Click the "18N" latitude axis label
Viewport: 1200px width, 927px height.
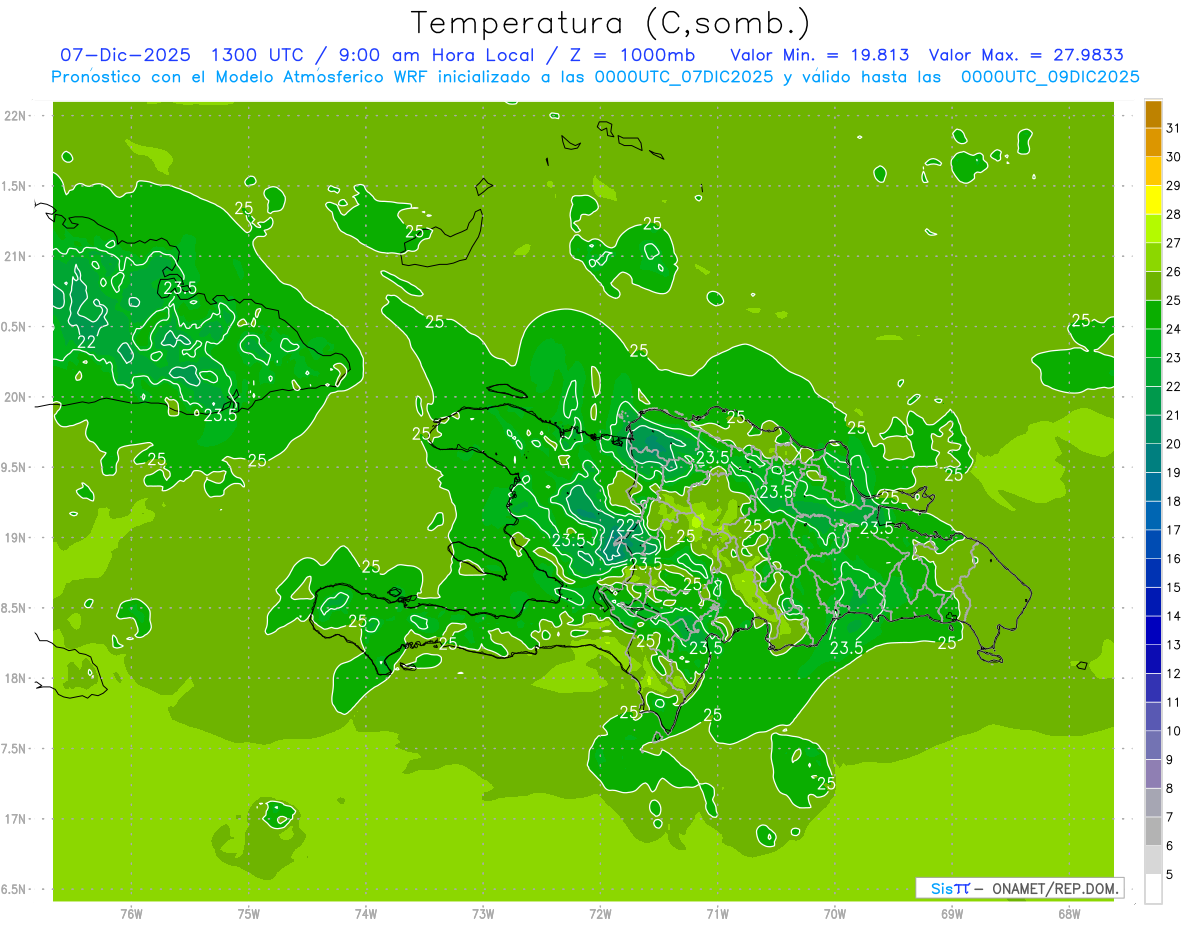click(x=16, y=679)
